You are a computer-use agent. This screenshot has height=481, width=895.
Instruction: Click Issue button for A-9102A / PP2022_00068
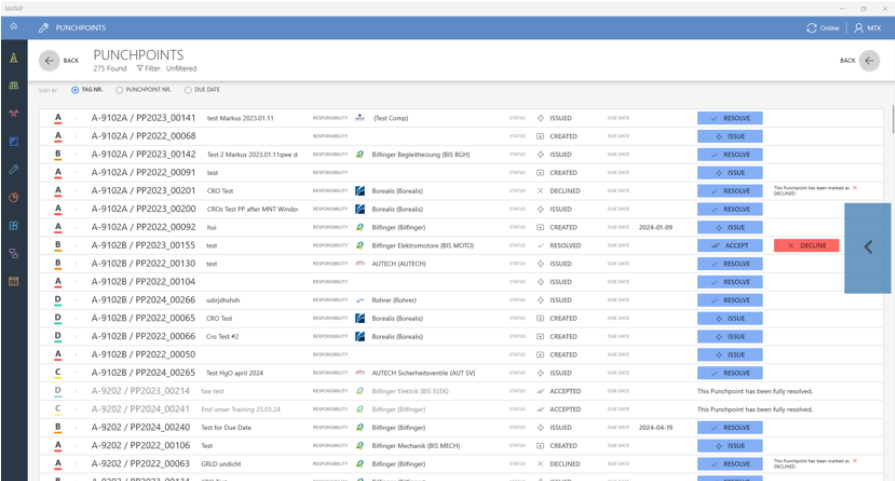coord(730,136)
